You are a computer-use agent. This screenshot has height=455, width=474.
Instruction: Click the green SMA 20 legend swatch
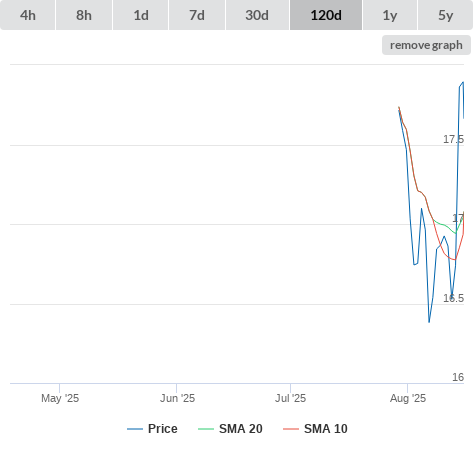(206, 429)
